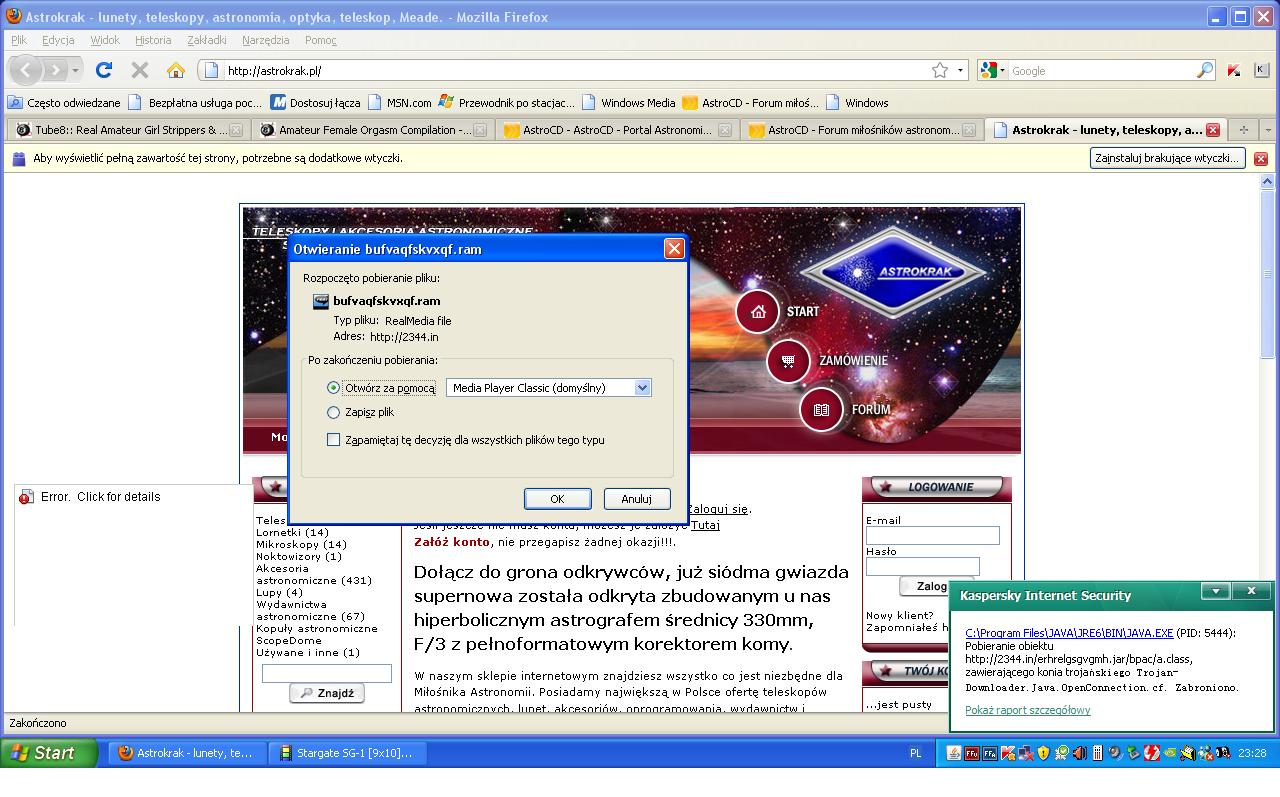Click the Hasło password field
Viewport: 1280px width, 797px height.
pos(922,566)
